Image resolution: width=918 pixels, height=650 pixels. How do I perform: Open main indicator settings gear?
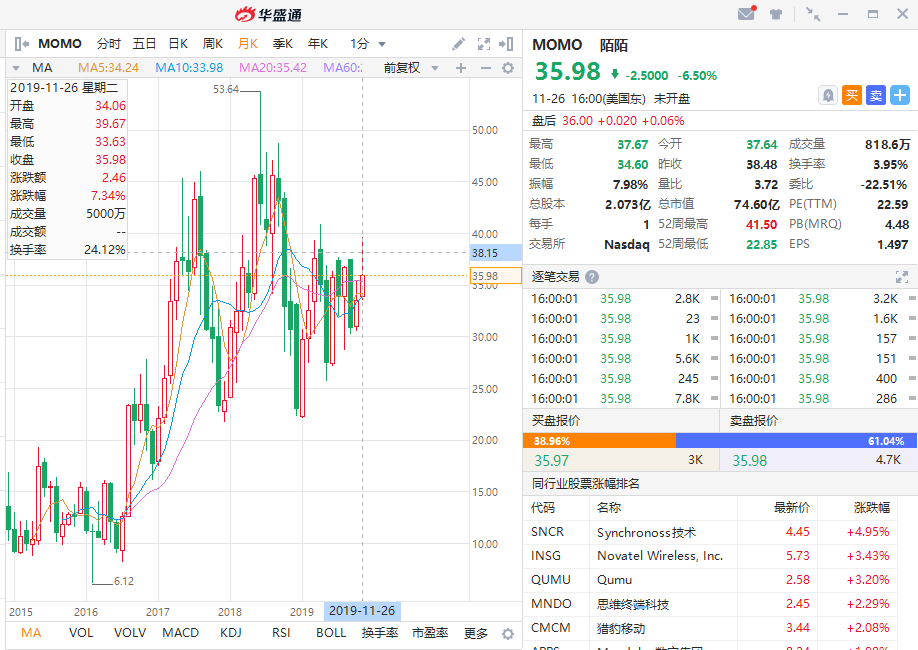pos(508,68)
